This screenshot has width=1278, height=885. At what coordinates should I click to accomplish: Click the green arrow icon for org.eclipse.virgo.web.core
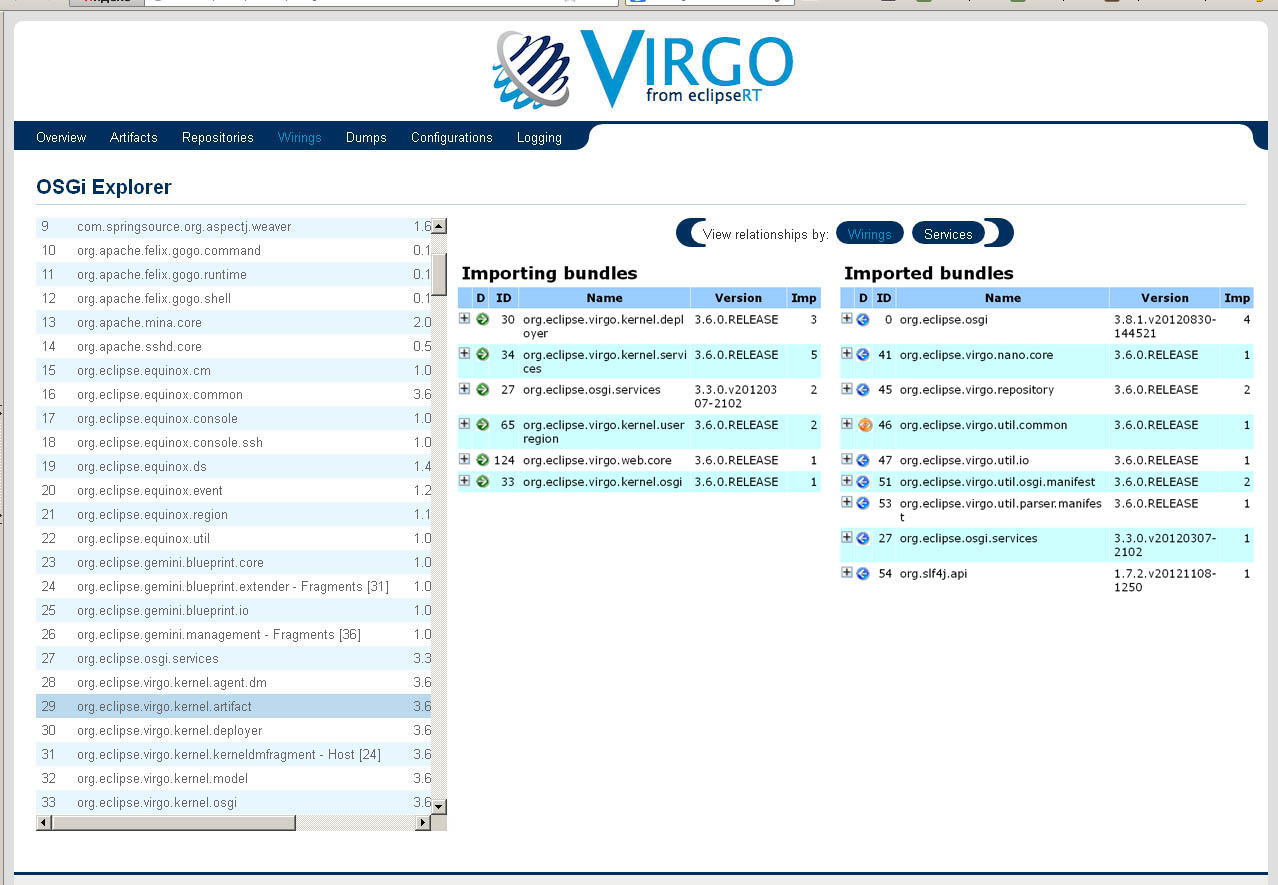[x=482, y=460]
